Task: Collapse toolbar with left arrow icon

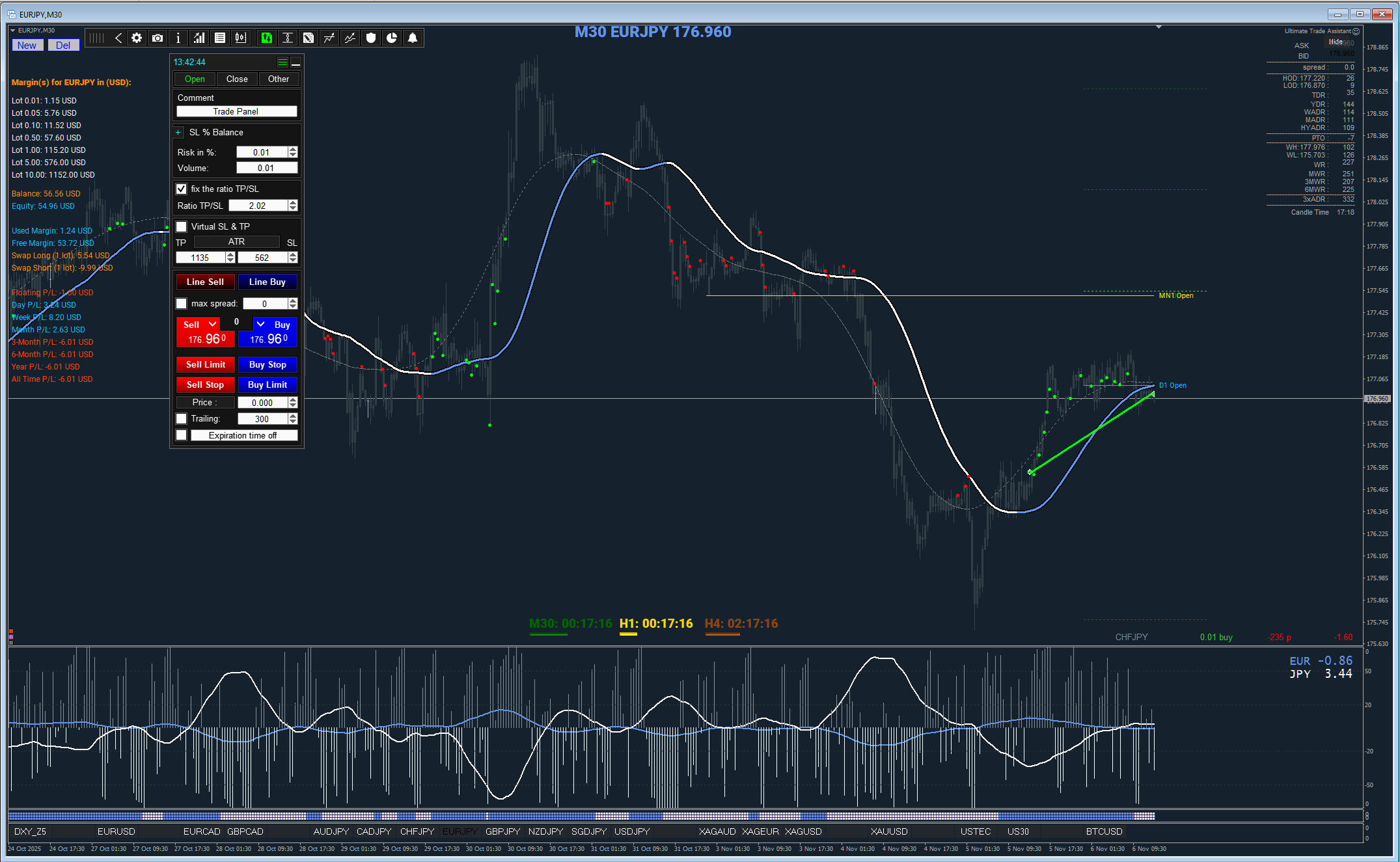Action: (118, 38)
